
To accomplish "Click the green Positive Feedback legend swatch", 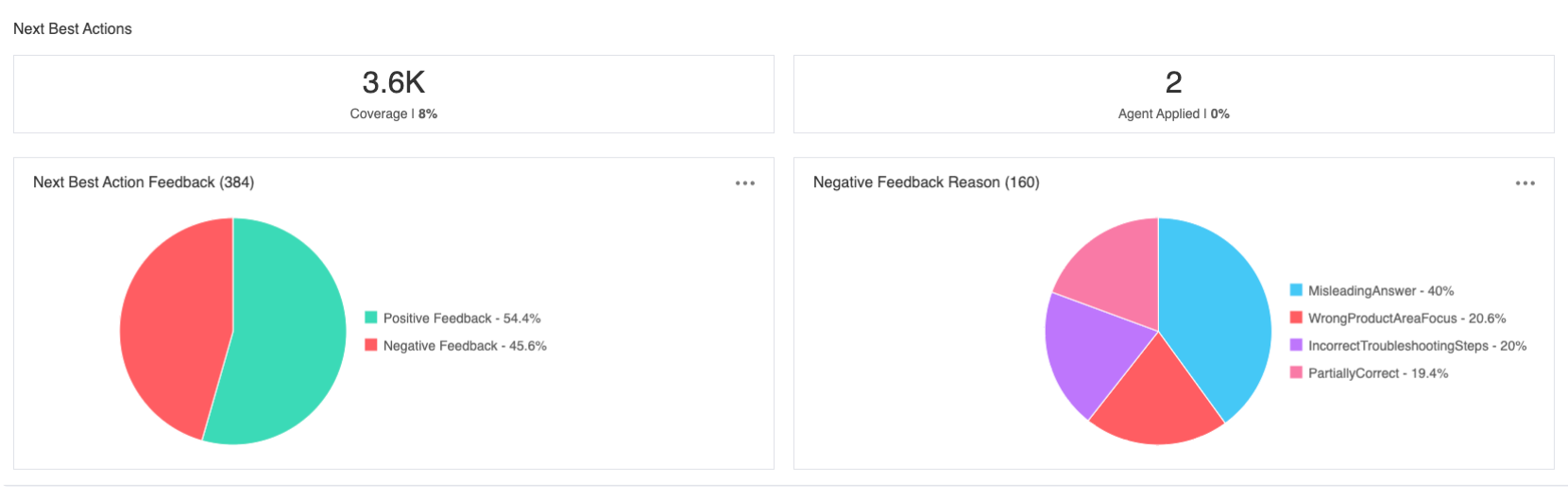I will point(371,318).
